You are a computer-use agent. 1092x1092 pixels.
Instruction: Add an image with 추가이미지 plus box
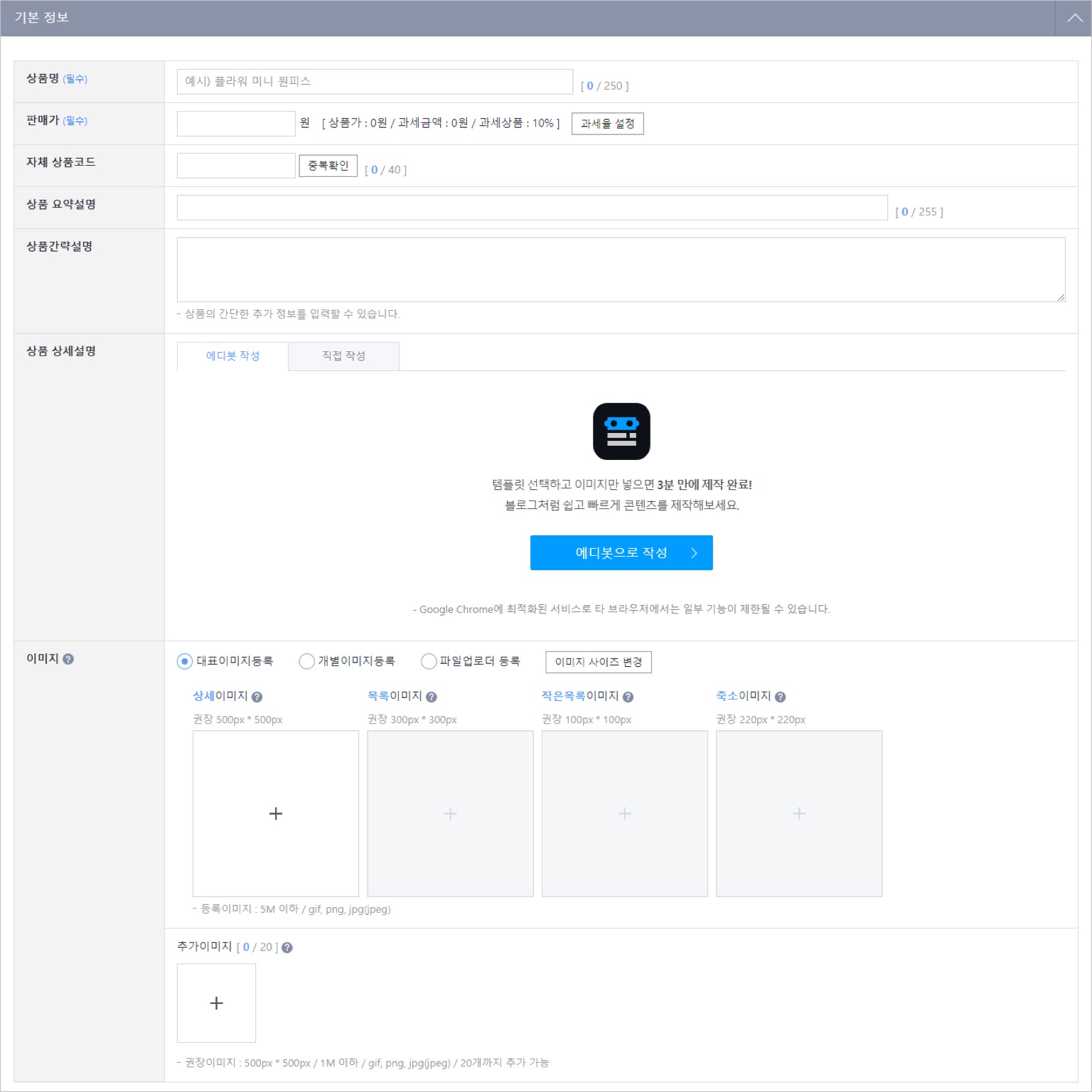click(216, 1003)
